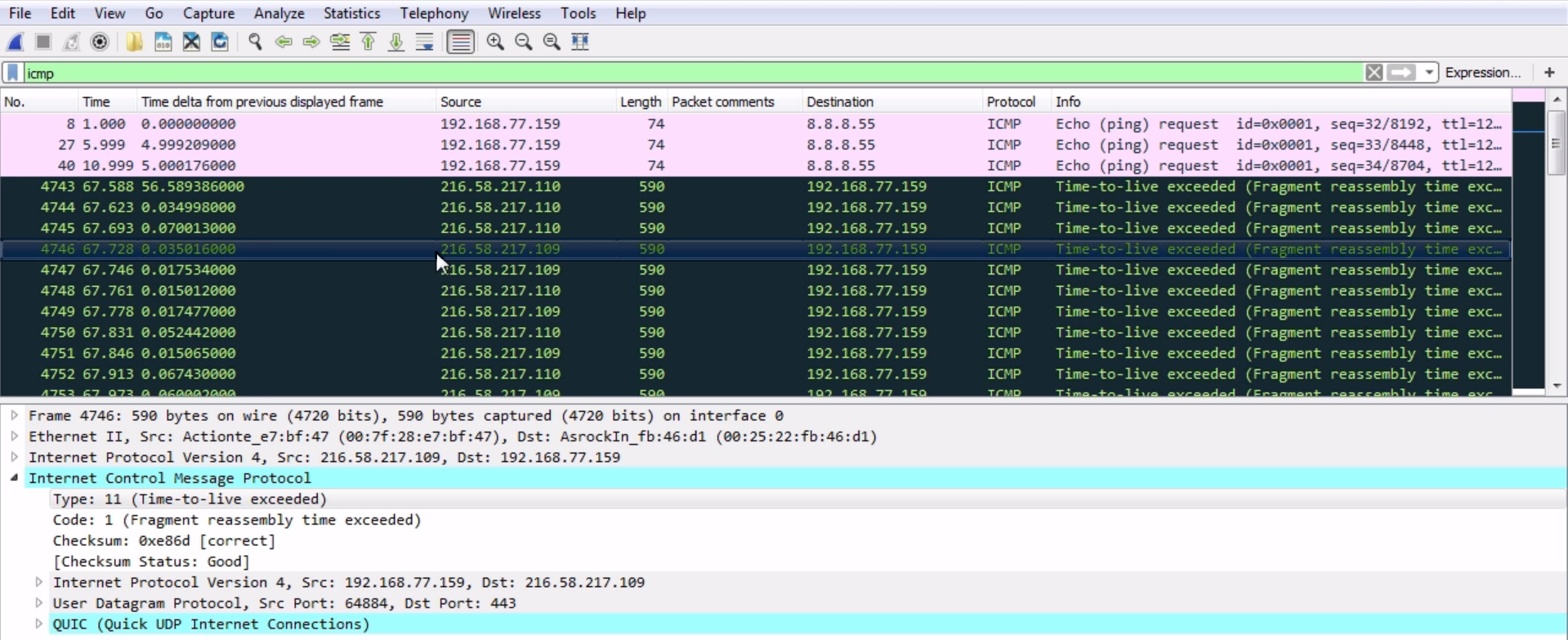Jump to the first packet
Viewport: 1568px width, 640px height.
pos(369,42)
